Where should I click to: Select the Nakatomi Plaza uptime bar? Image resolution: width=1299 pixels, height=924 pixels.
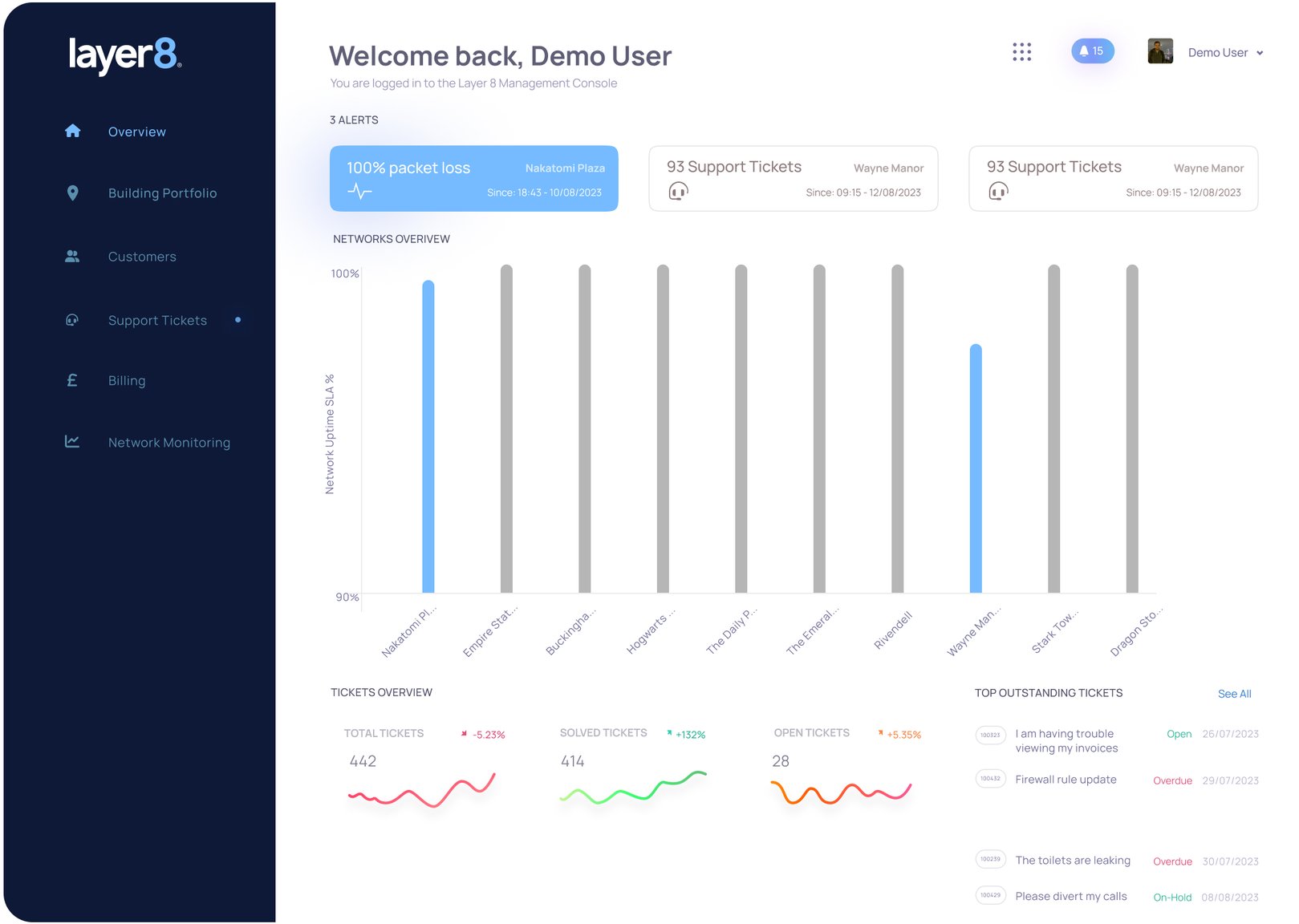(428, 437)
